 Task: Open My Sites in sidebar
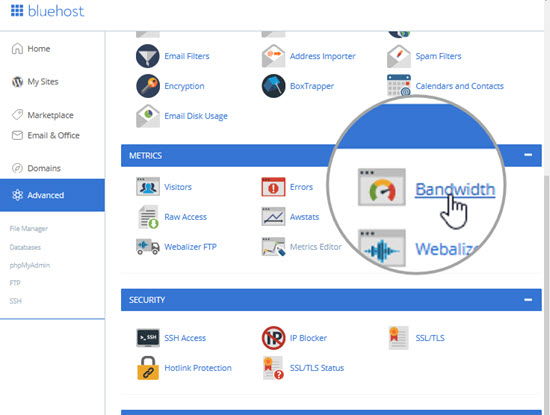[x=35, y=82]
